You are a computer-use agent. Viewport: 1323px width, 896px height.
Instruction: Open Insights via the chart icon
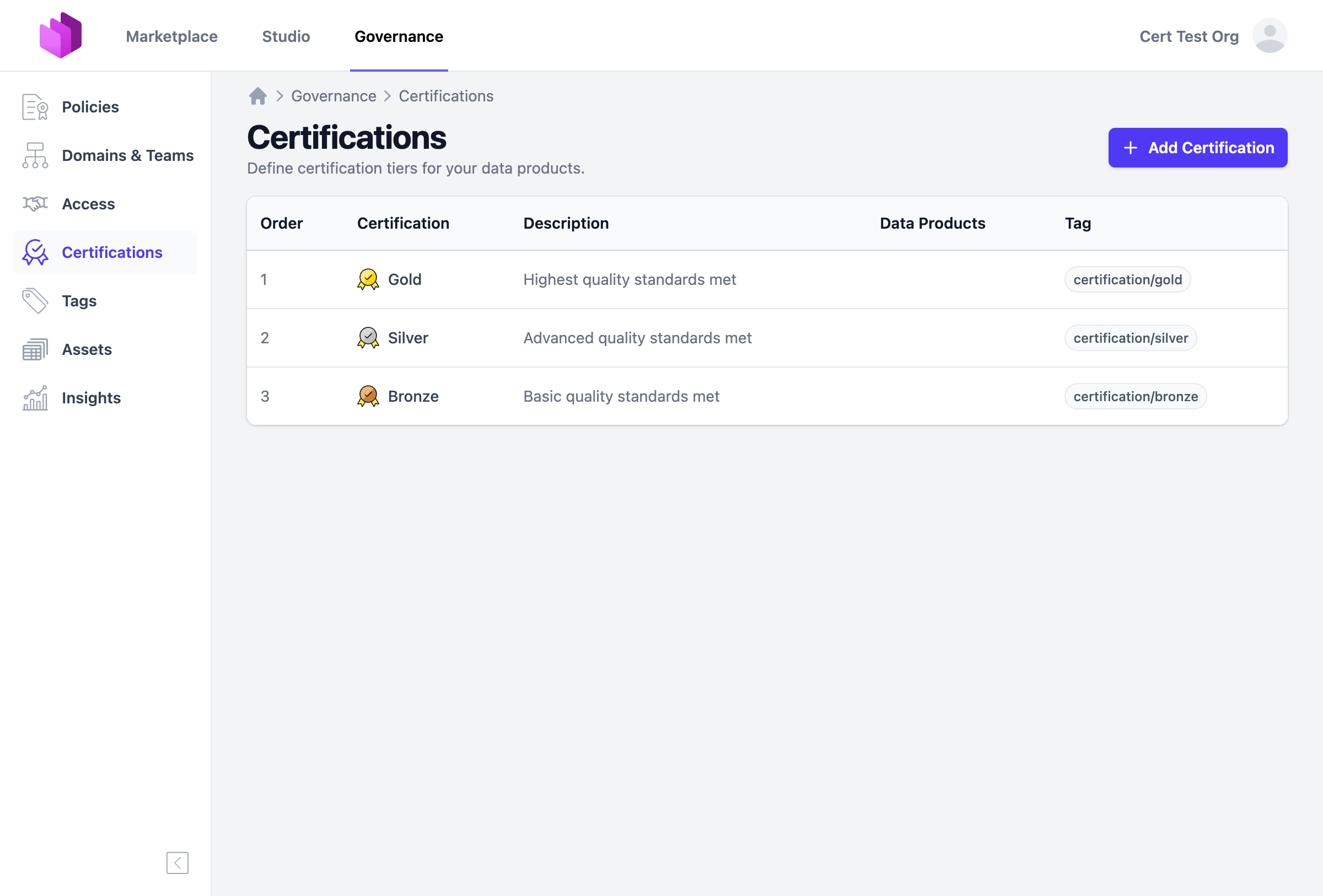click(34, 397)
